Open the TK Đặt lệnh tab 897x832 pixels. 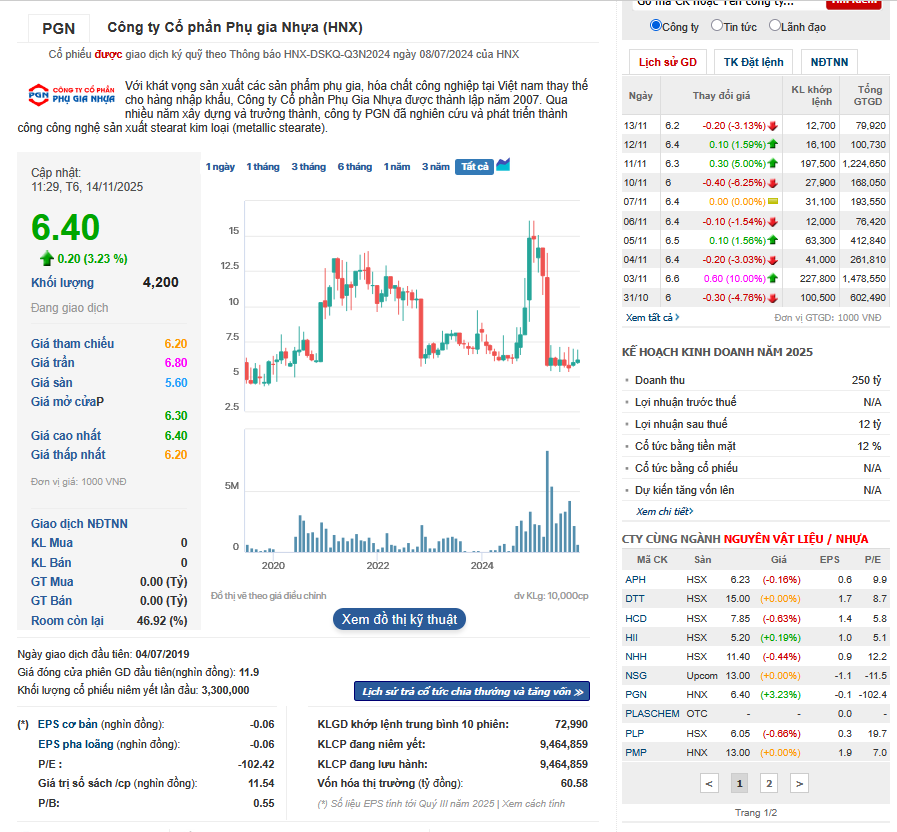click(x=753, y=62)
